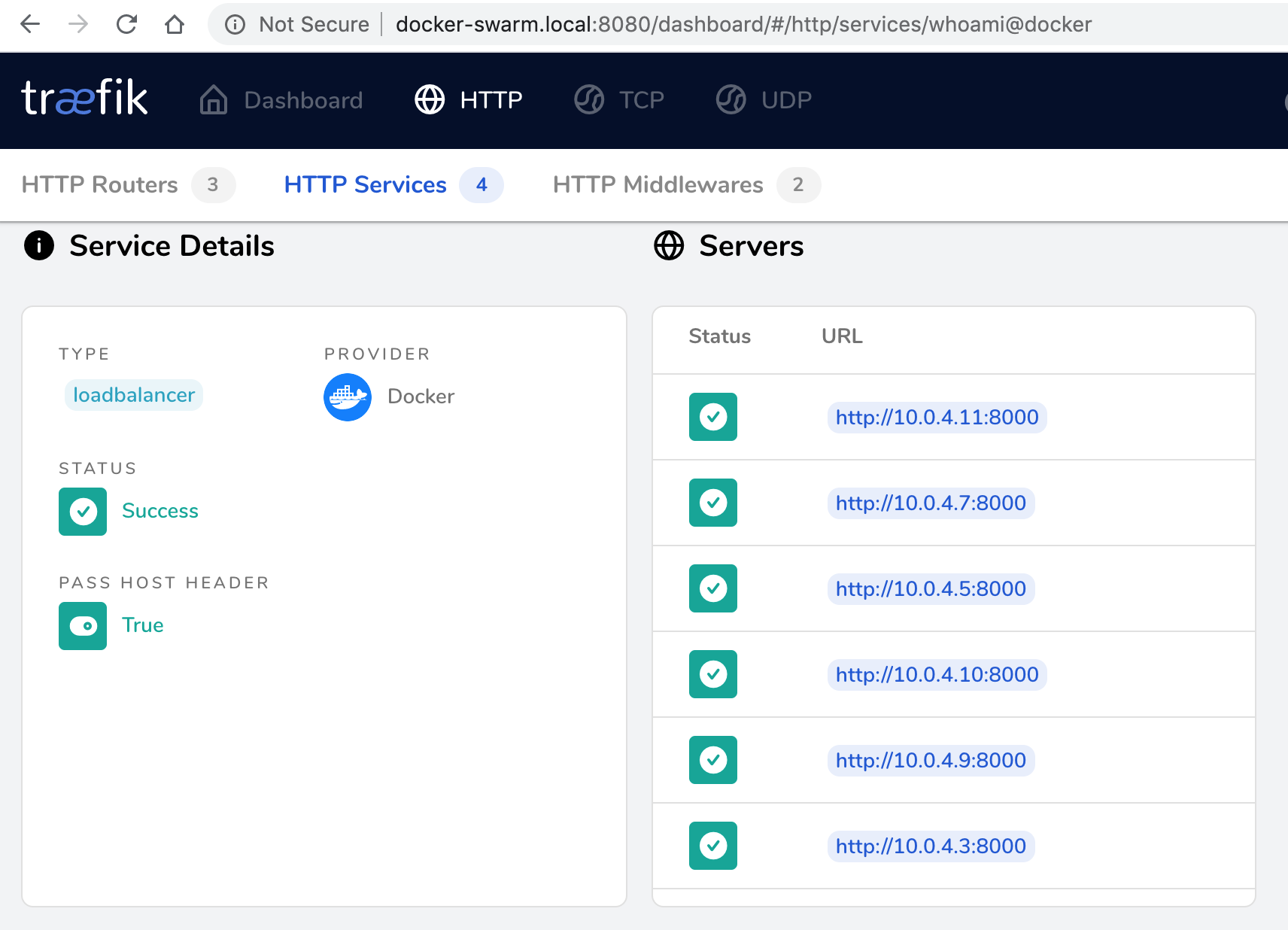
Task: Click the Servers globe icon
Action: tap(668, 245)
